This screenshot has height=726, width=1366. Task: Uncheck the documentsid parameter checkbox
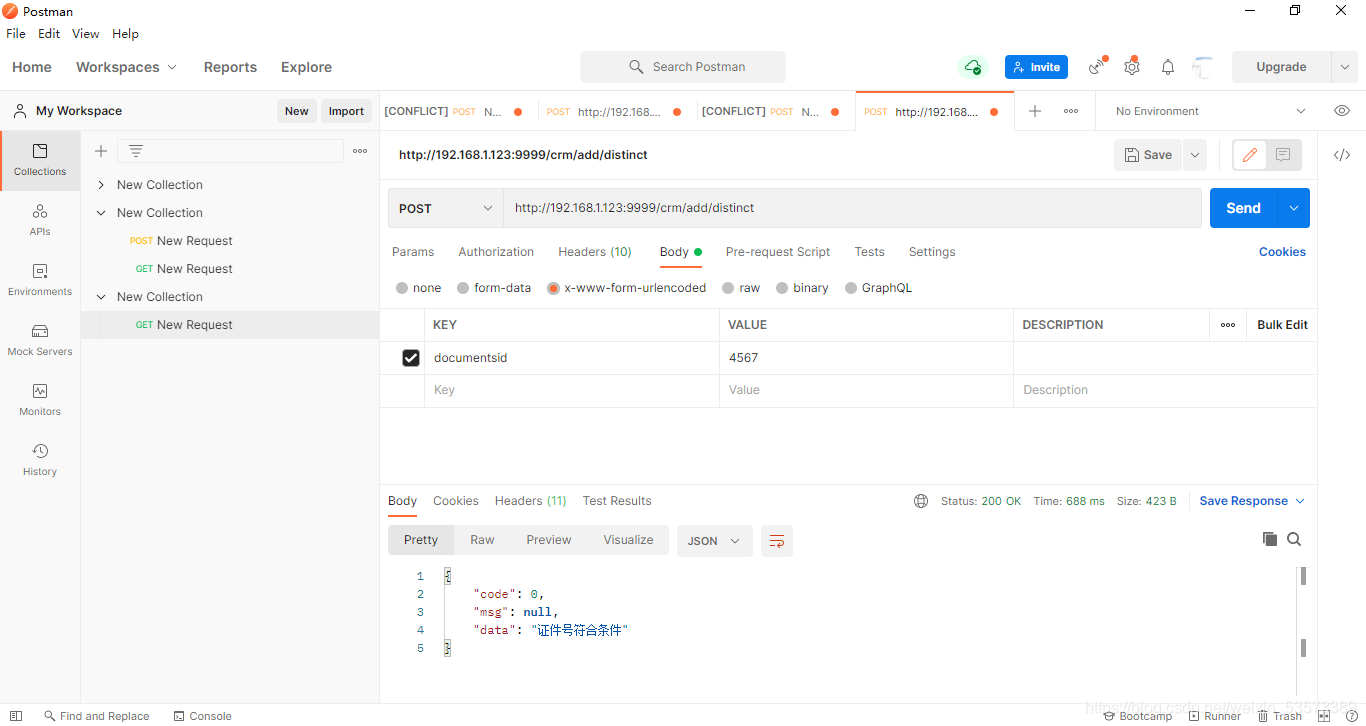(x=411, y=358)
